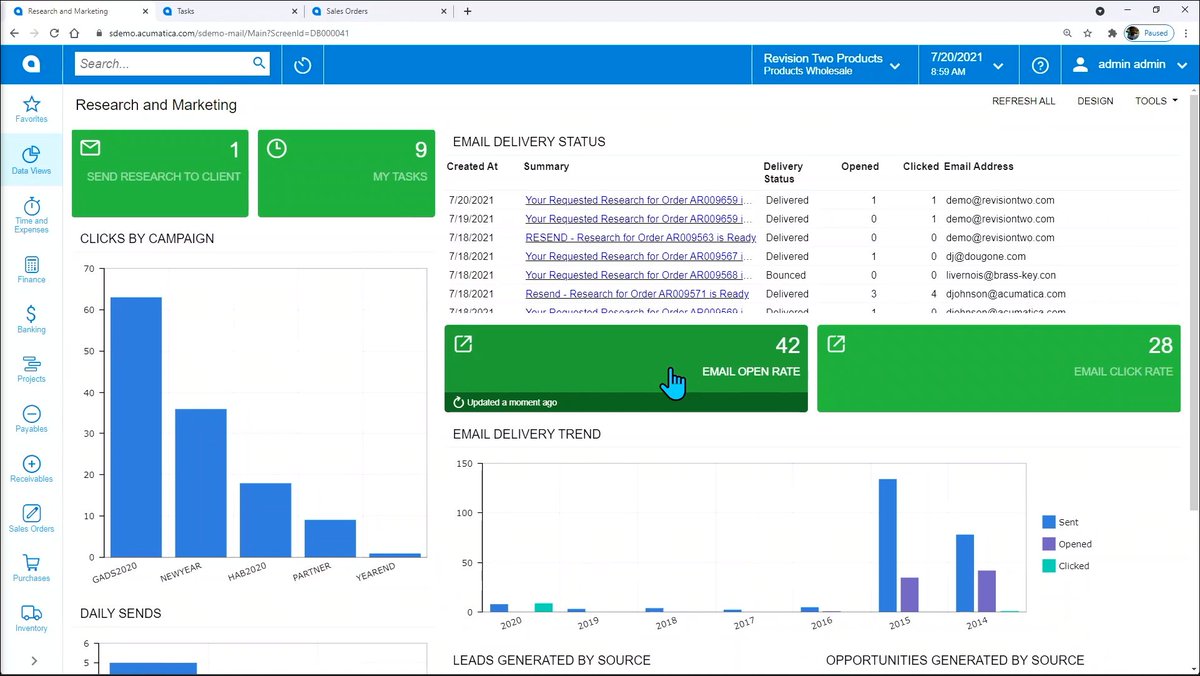The width and height of the screenshot is (1200, 676).
Task: Expand the sidebar with bottom chevron
Action: coord(34,660)
